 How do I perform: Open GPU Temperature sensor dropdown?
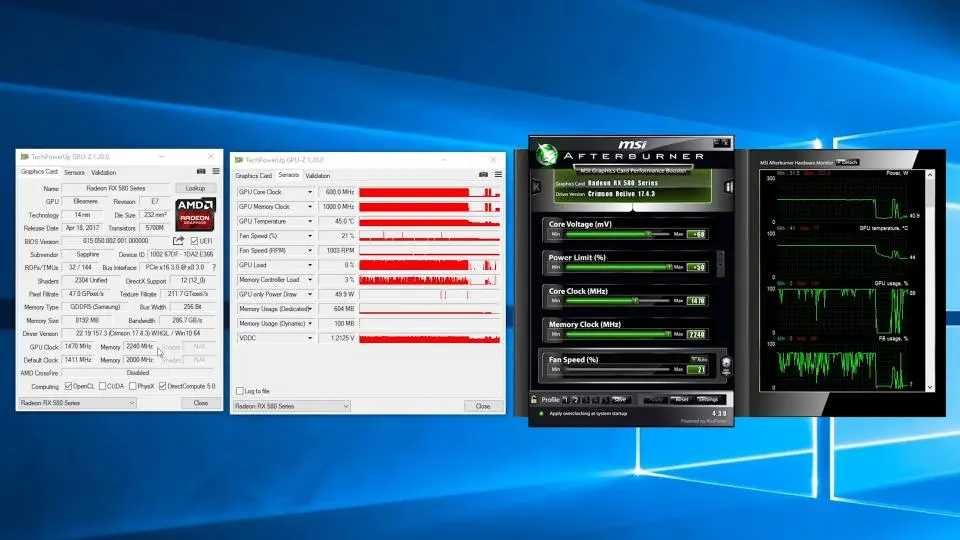click(310, 222)
